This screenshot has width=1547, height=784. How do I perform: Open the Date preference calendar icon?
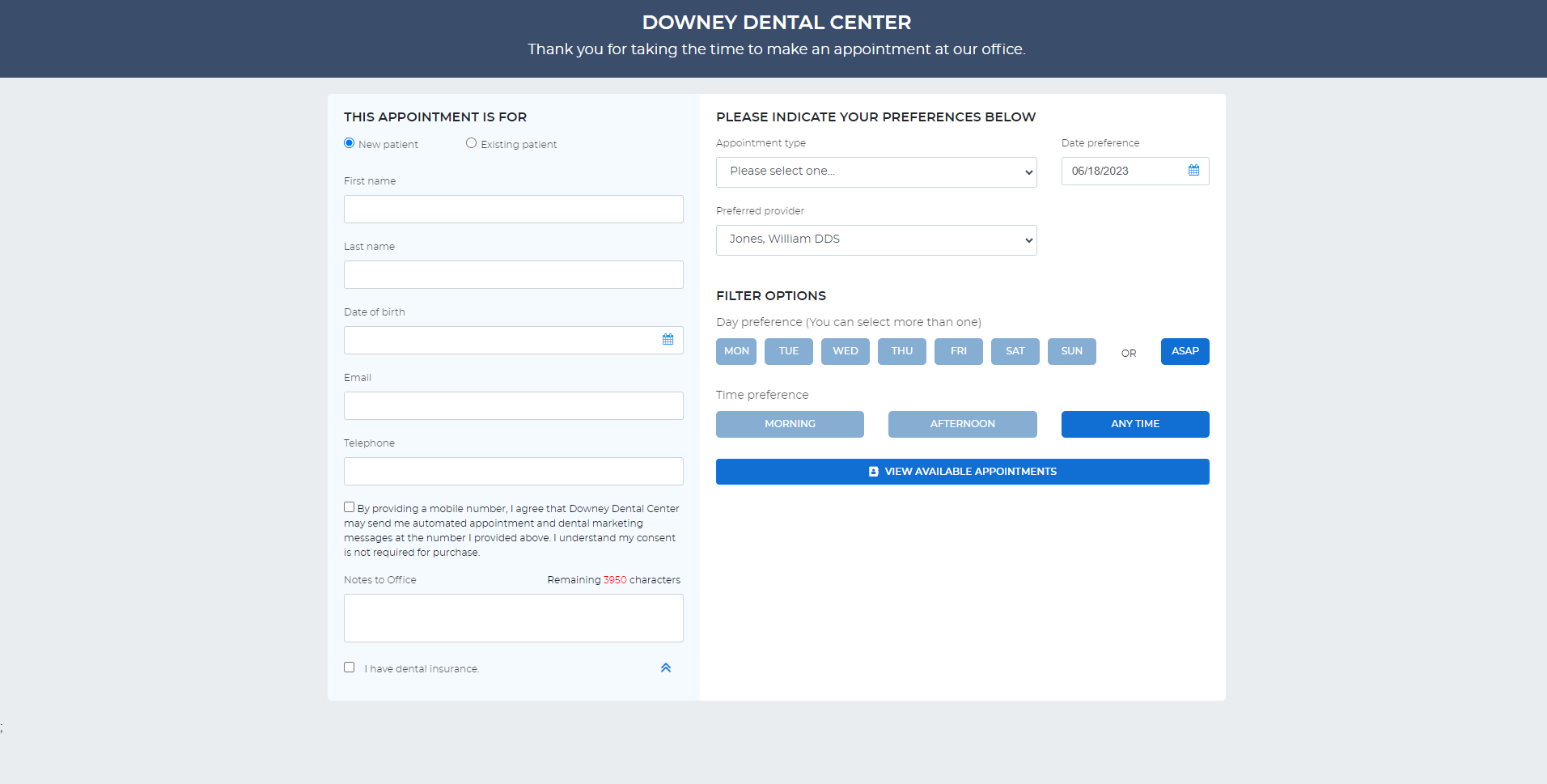pyautogui.click(x=1193, y=171)
